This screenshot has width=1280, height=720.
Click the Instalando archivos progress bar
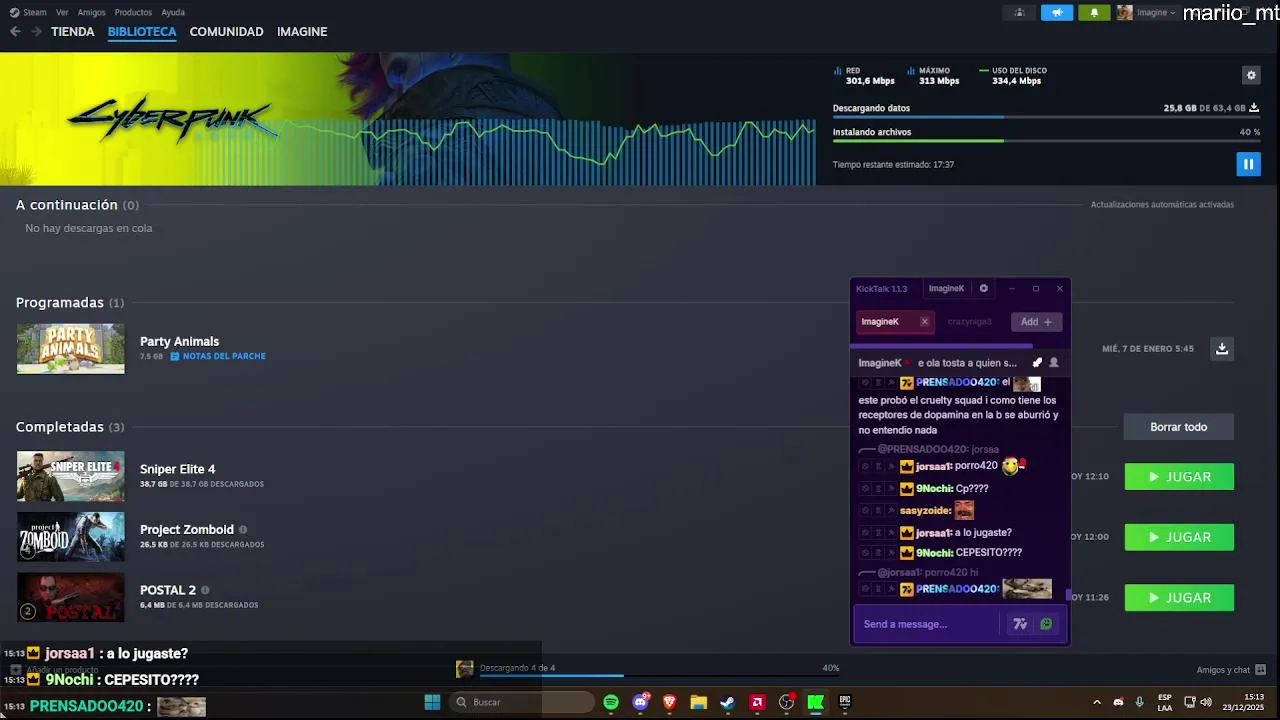click(1046, 141)
